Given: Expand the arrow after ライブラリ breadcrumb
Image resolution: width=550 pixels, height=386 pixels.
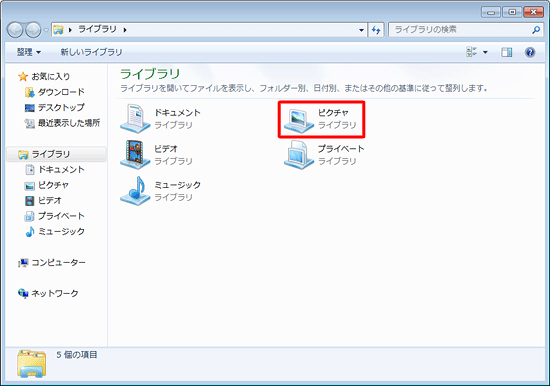Looking at the screenshot, I should pyautogui.click(x=125, y=30).
